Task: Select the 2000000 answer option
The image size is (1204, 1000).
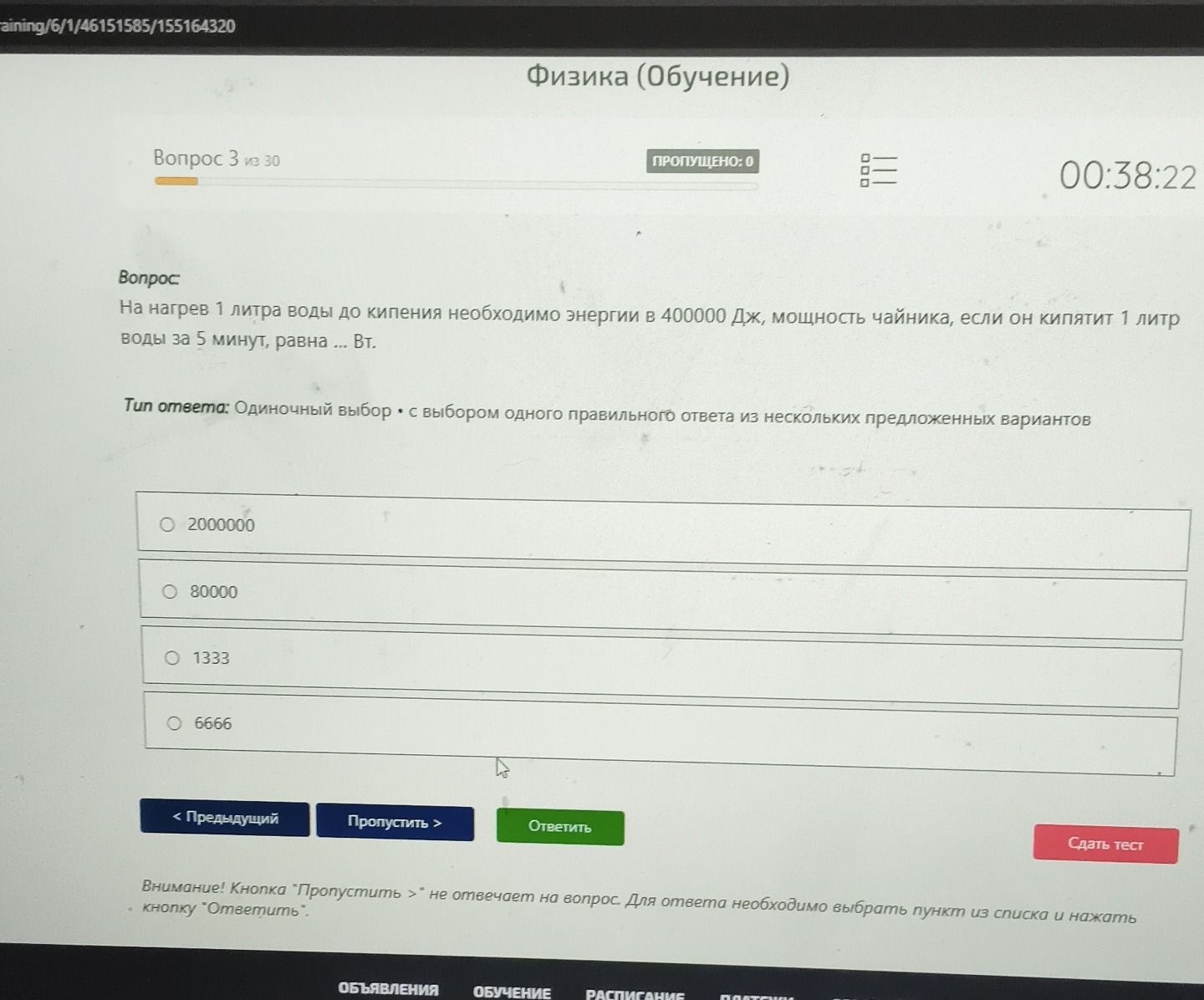Action: coord(167,524)
